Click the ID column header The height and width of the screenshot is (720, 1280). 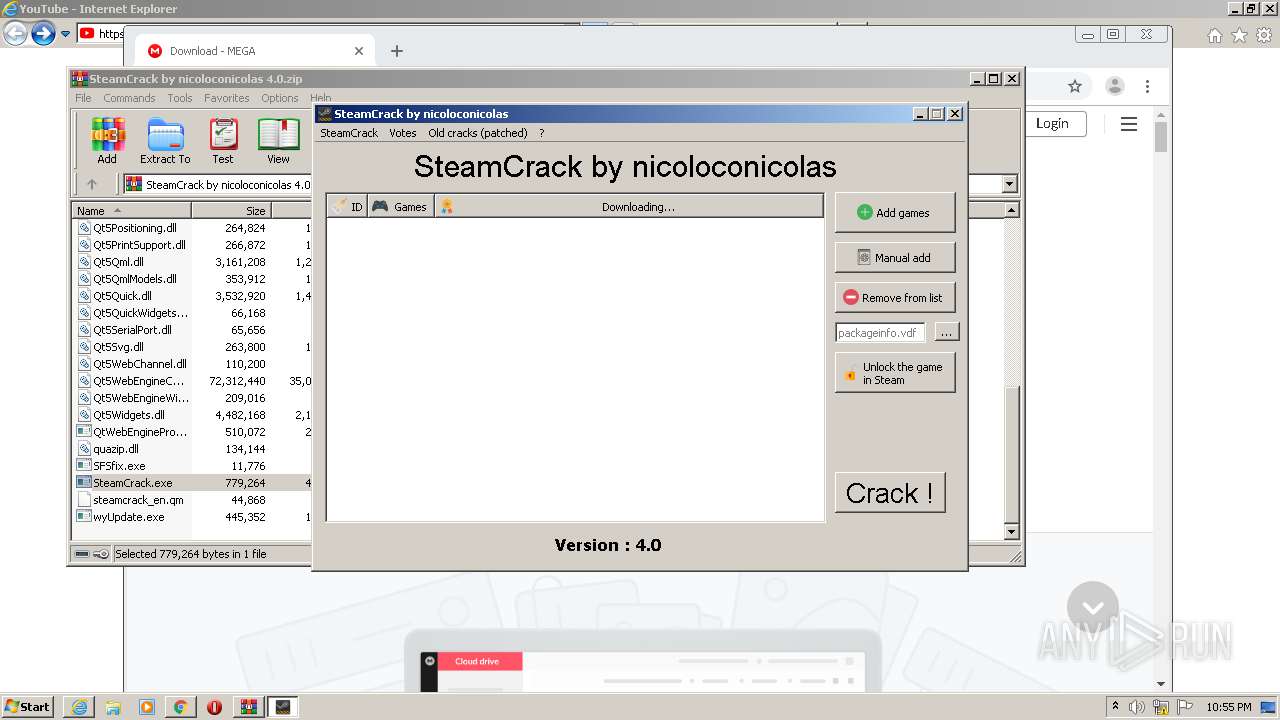348,207
